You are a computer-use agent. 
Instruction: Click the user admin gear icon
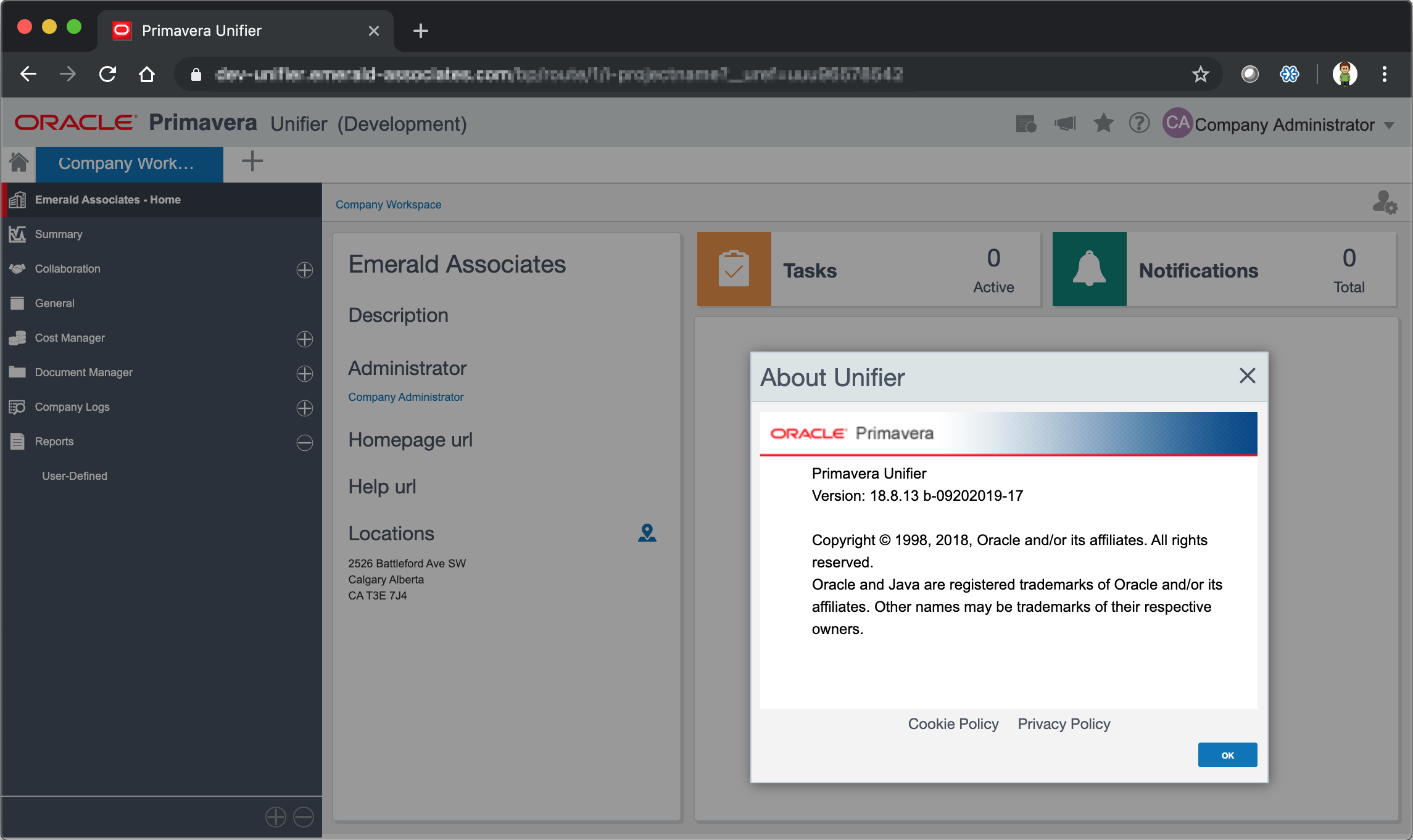(1385, 202)
